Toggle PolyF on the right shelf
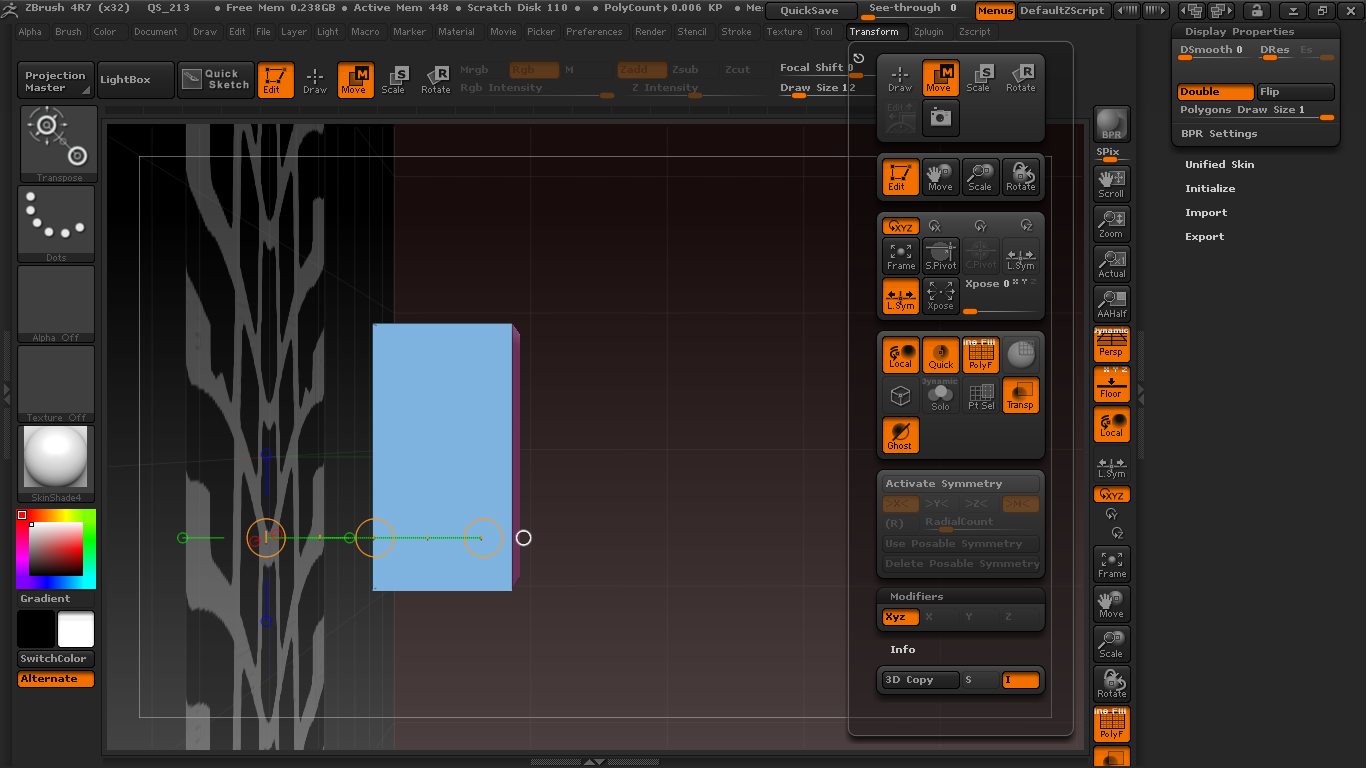This screenshot has width=1366, height=768. coord(1112,724)
